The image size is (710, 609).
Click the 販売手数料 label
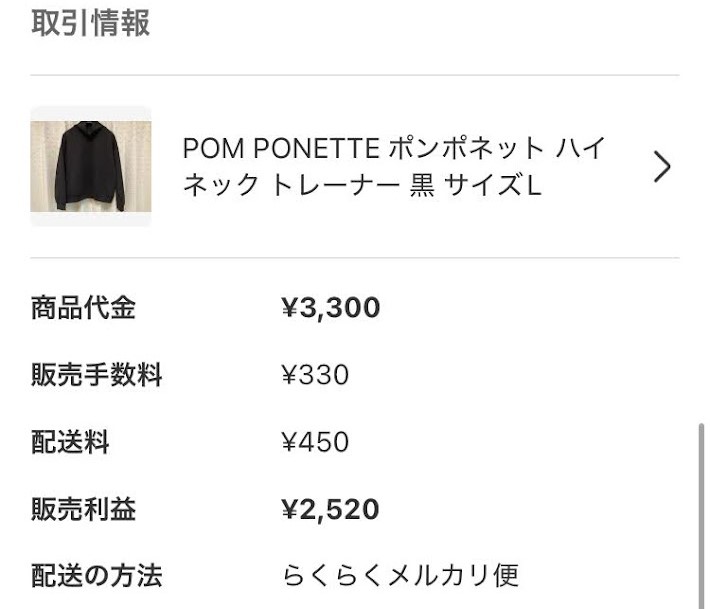96,375
